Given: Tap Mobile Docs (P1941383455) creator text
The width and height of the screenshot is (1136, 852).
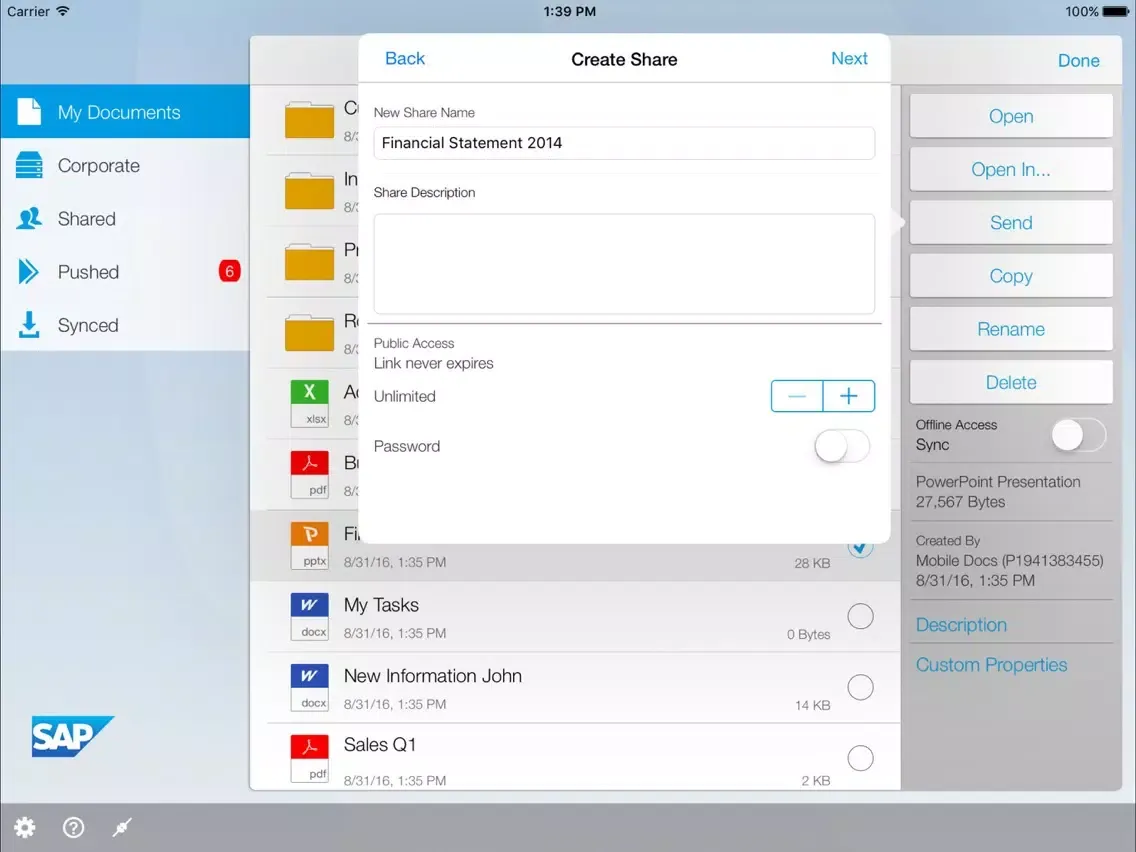Looking at the screenshot, I should (1009, 561).
